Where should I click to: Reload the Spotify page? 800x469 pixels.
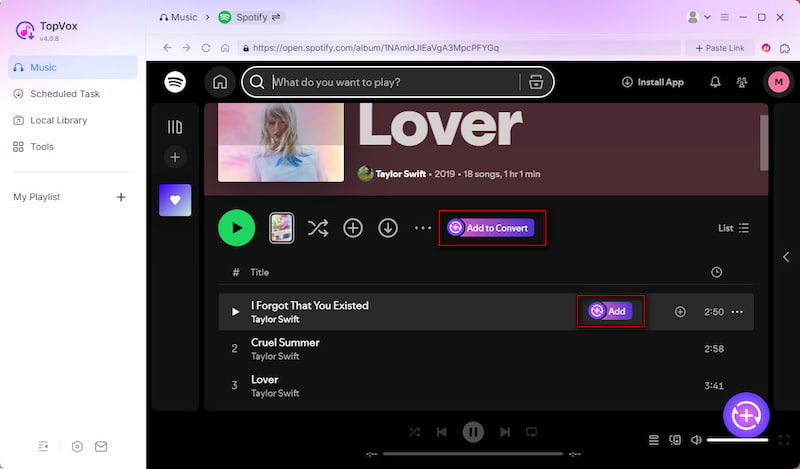[206, 47]
